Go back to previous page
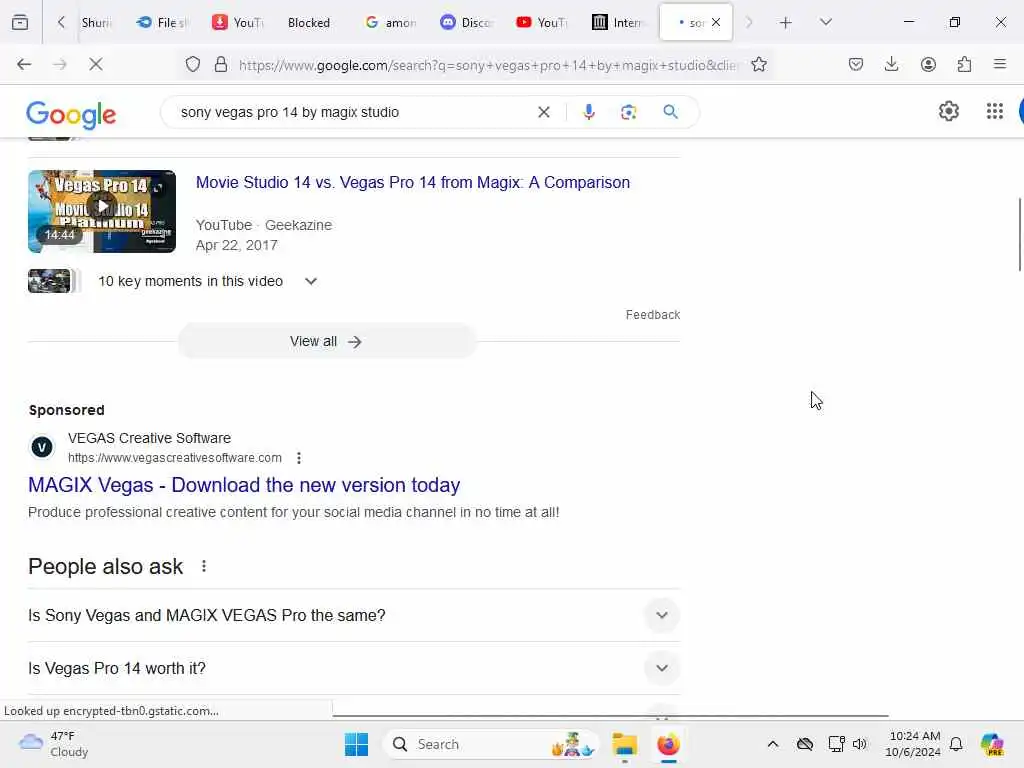 (24, 64)
